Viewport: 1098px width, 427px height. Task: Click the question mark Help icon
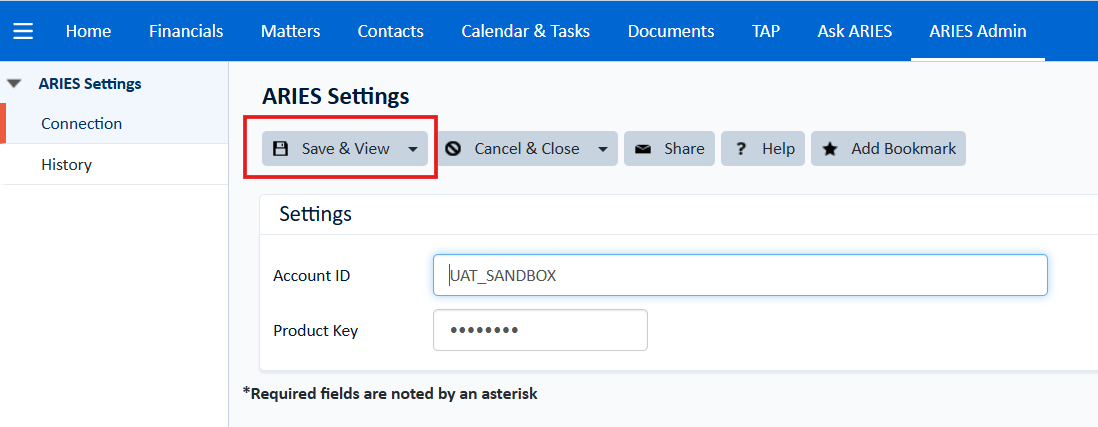click(741, 148)
